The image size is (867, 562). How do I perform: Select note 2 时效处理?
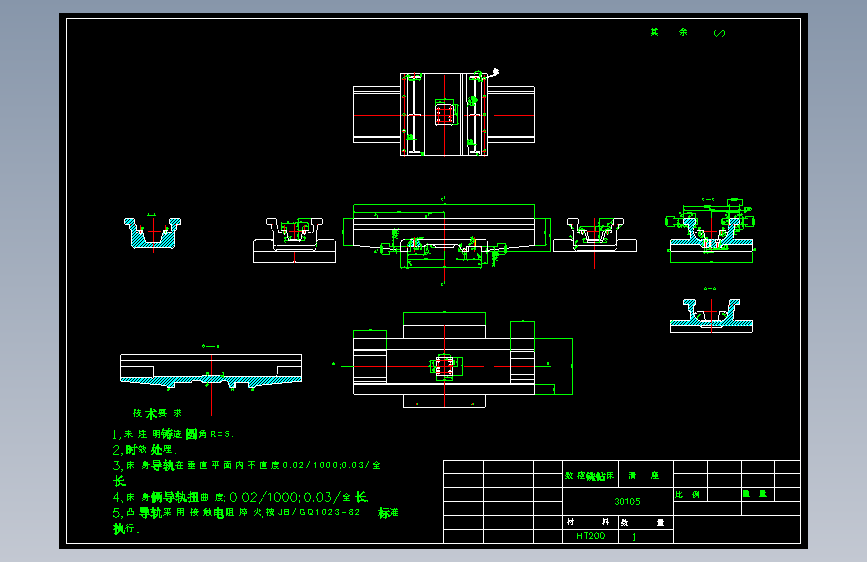(144, 450)
